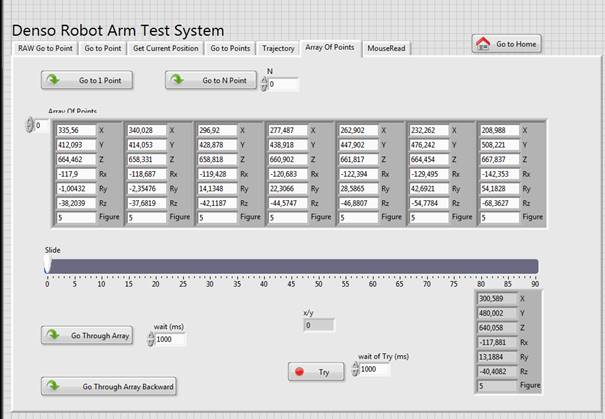This screenshot has width=605, height=419.
Task: Click the N value stepper arrows
Action: click(x=264, y=84)
